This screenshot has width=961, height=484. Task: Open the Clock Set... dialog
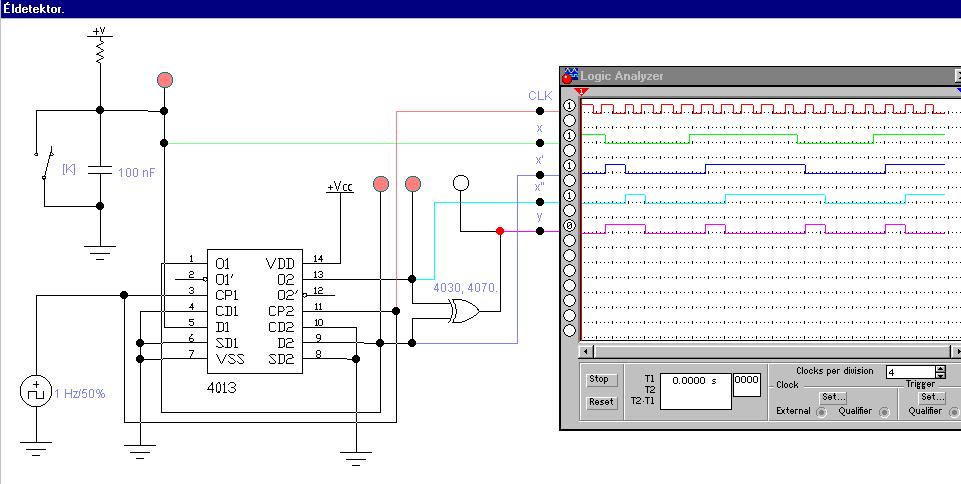[834, 397]
